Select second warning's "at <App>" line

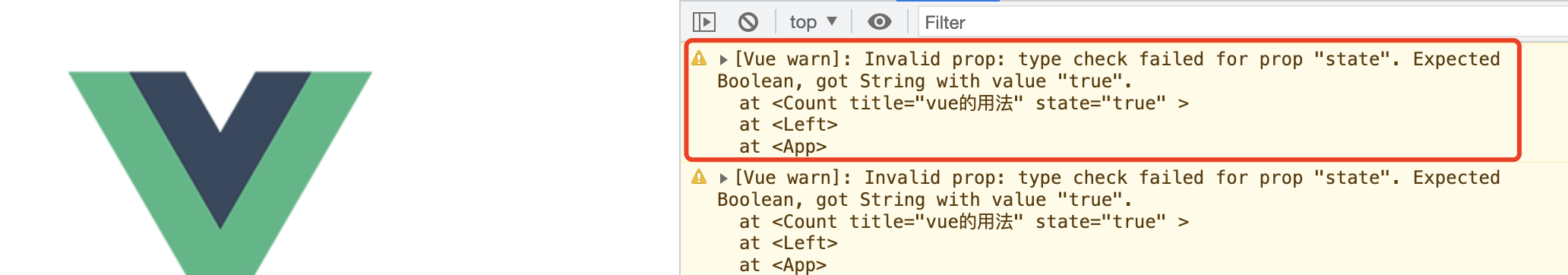pyautogui.click(x=783, y=265)
